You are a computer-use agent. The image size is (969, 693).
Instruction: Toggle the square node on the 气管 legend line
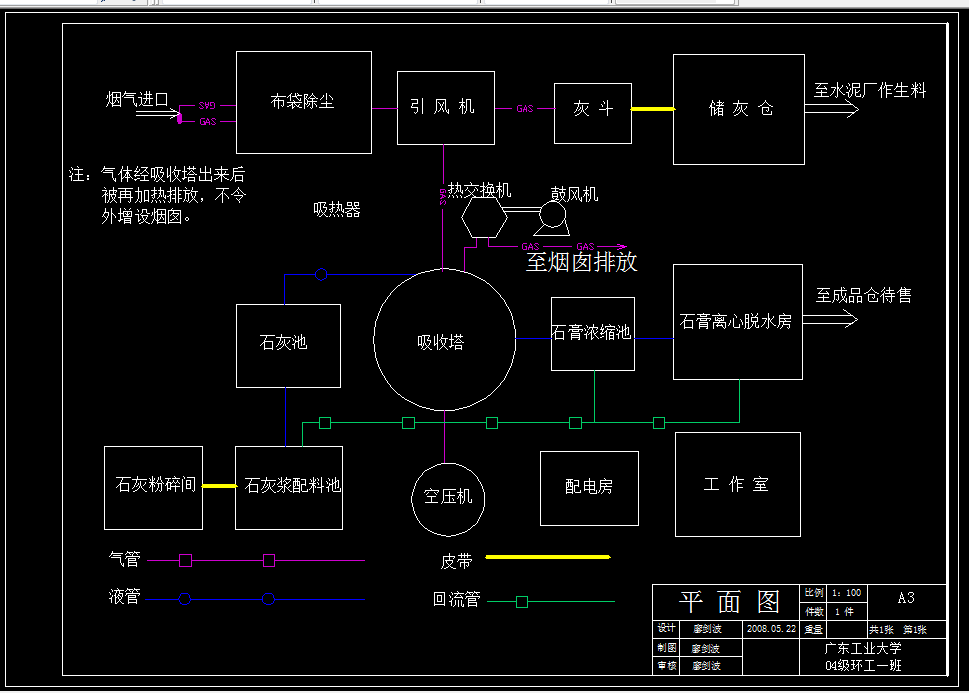(x=183, y=560)
